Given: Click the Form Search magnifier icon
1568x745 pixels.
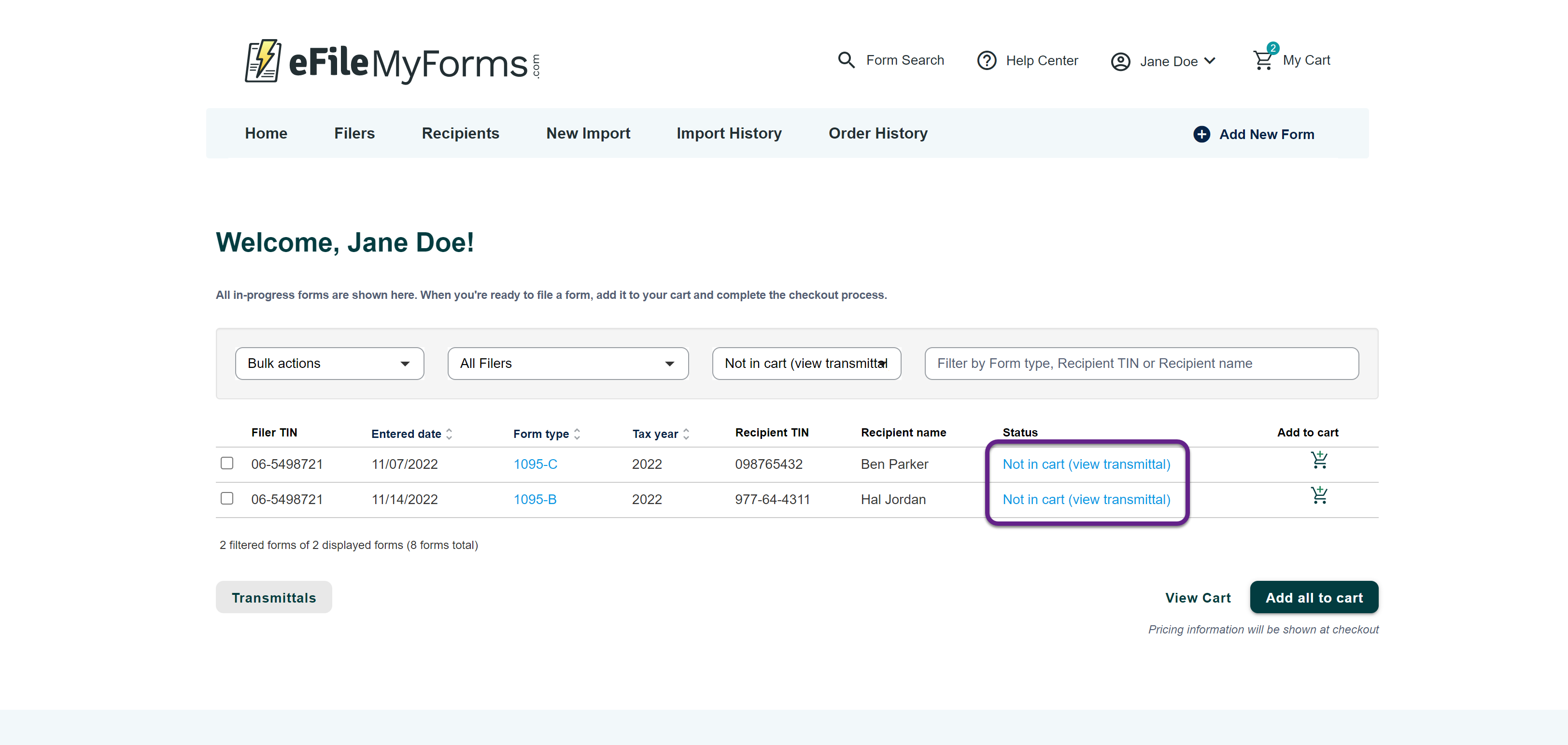Looking at the screenshot, I should [x=846, y=60].
